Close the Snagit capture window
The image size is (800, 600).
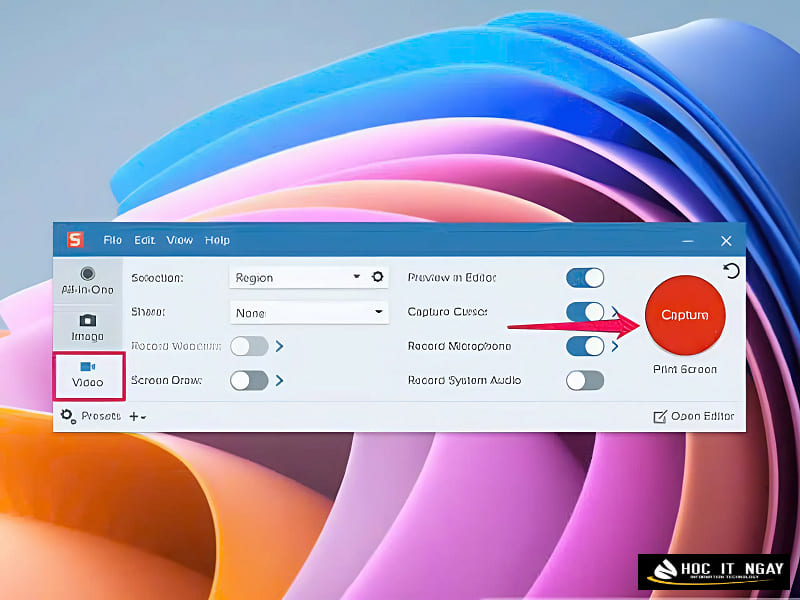726,241
